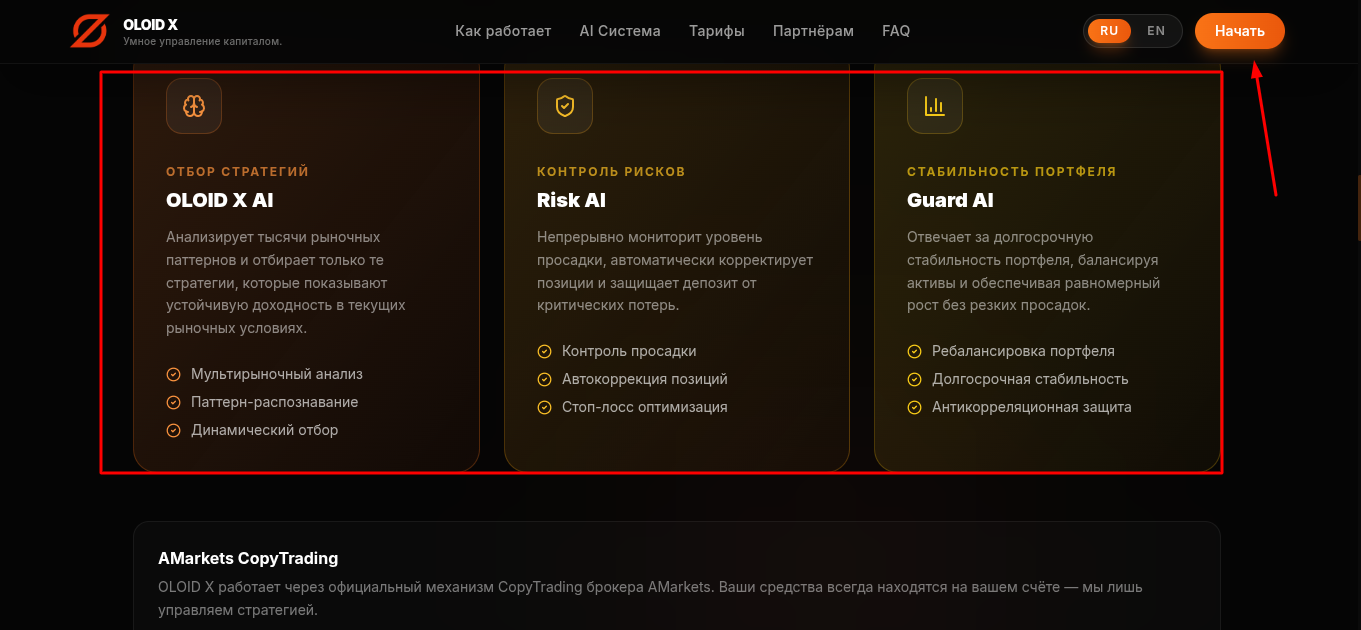
Task: Click the Автокоррекция позиций text
Action: pyautogui.click(x=645, y=379)
